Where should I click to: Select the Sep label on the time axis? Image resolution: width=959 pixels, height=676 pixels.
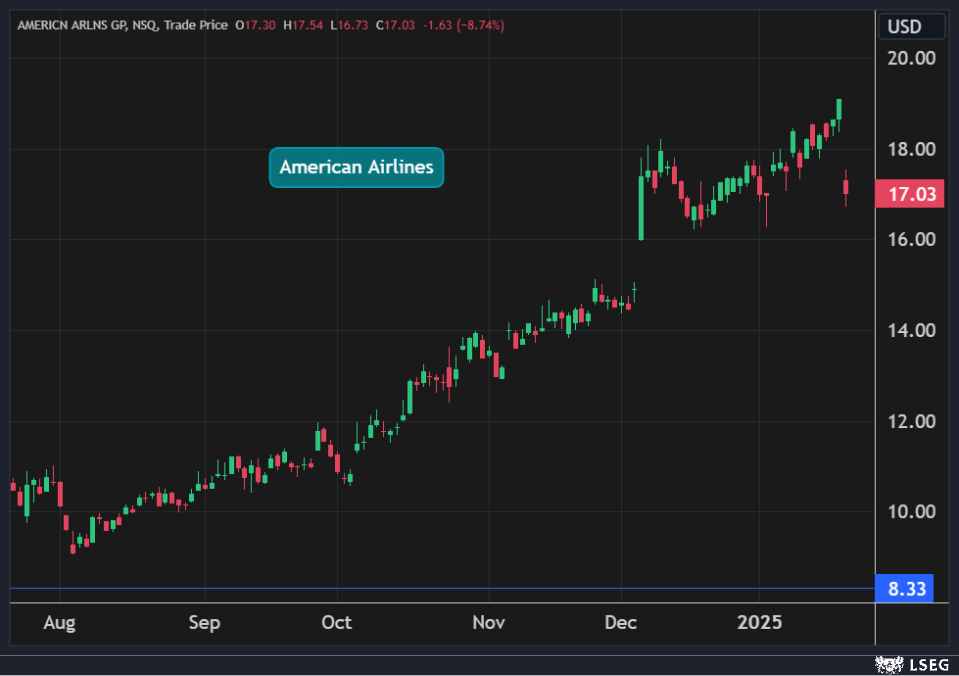tap(204, 623)
